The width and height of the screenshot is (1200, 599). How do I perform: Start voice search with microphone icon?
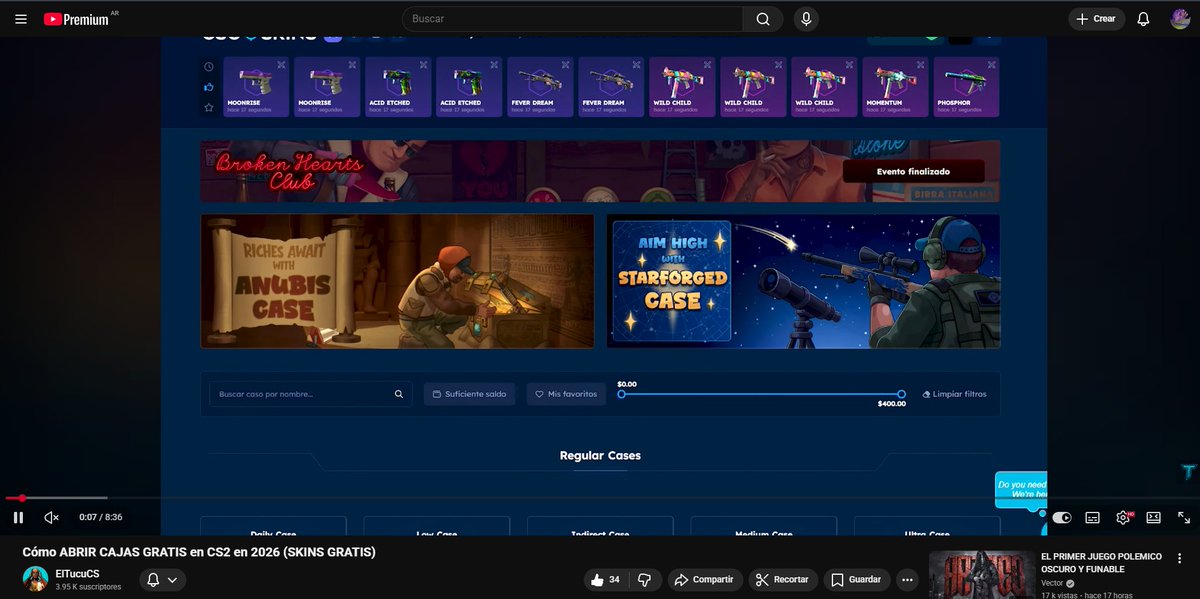(806, 19)
